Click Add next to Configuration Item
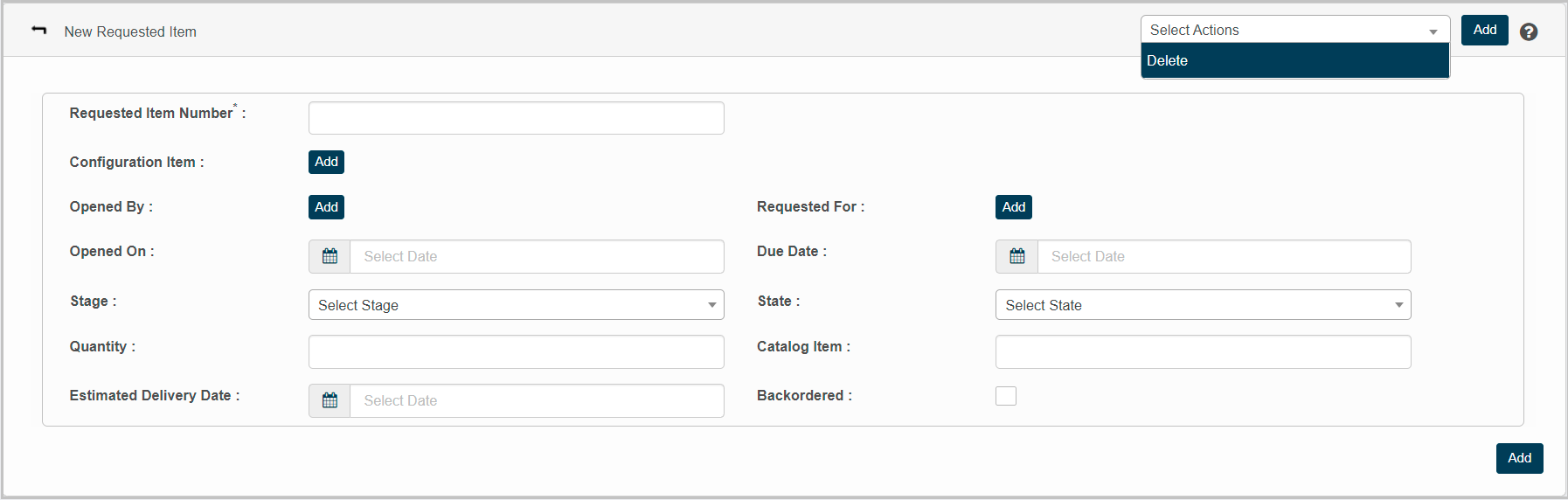This screenshot has width=1568, height=500. tap(326, 163)
